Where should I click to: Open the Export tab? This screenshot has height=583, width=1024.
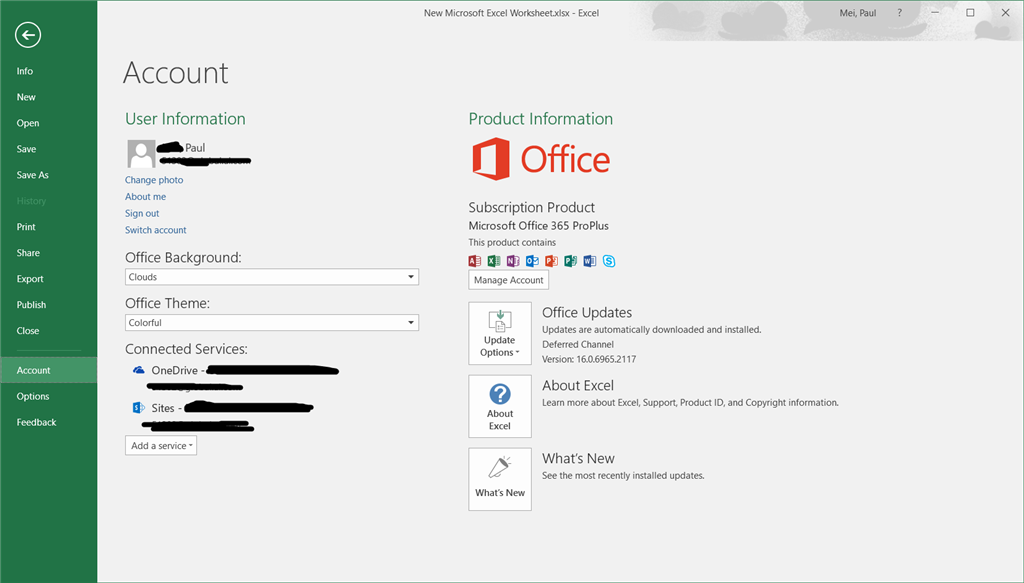tap(30, 279)
